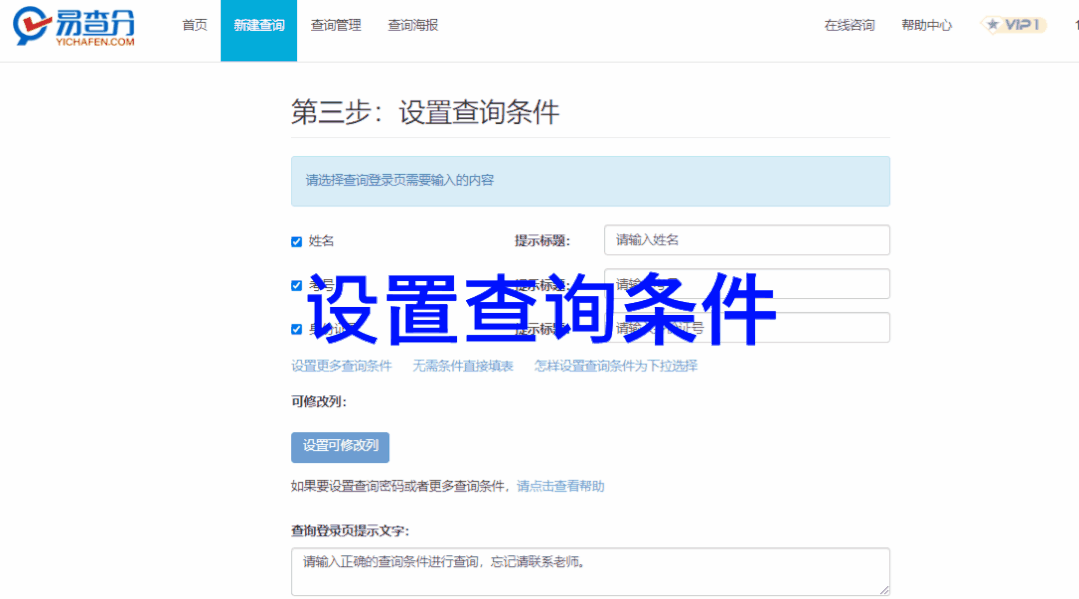Toggle the 身份证号 checkbox
Screen dimensions: 1079x599
click(x=297, y=329)
